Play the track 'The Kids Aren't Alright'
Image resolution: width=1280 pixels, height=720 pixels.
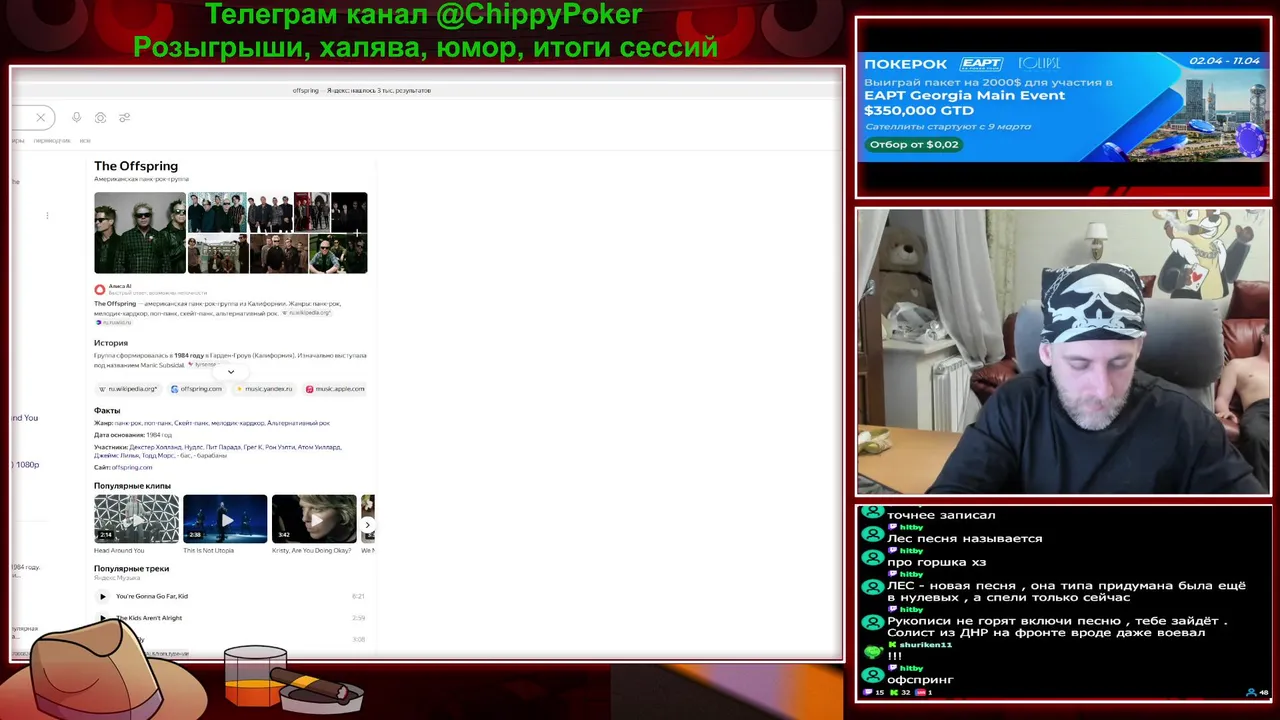[x=102, y=618]
